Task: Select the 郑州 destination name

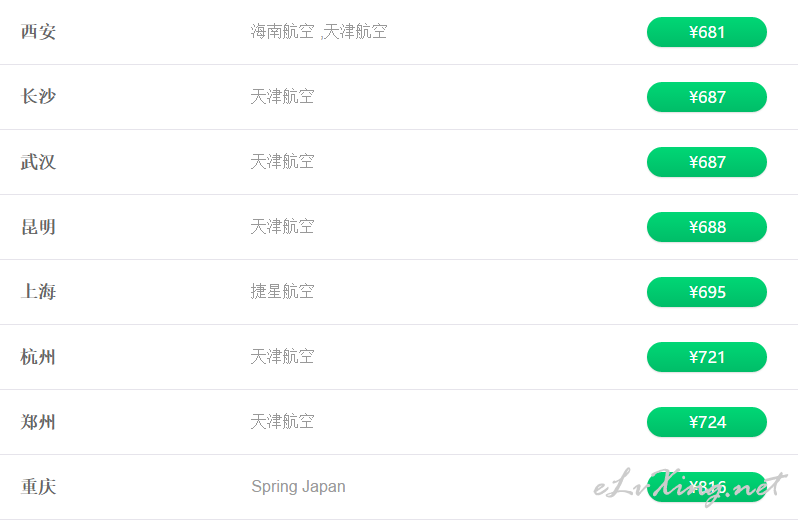Action: click(x=38, y=422)
